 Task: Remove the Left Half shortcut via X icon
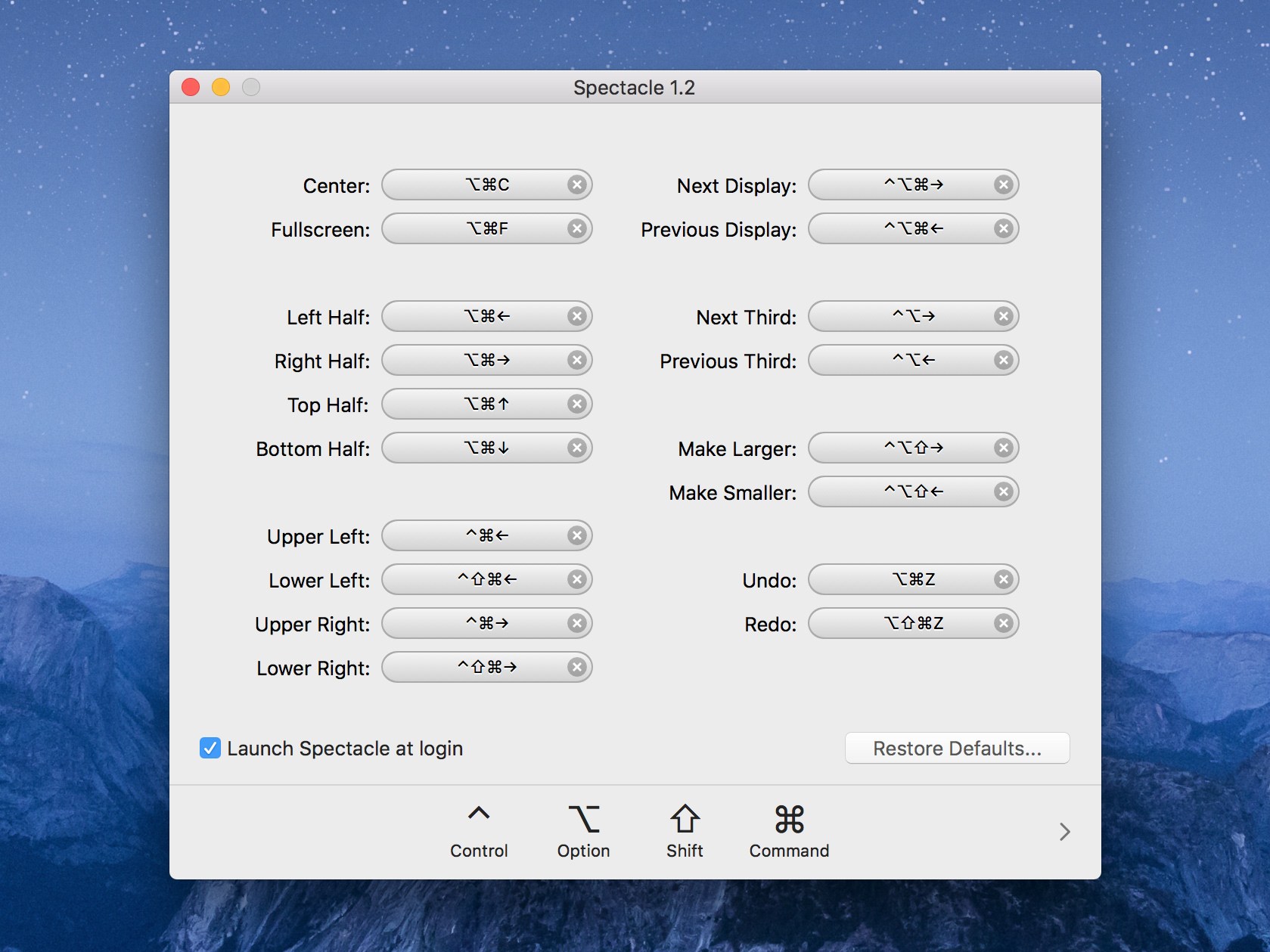tap(576, 317)
